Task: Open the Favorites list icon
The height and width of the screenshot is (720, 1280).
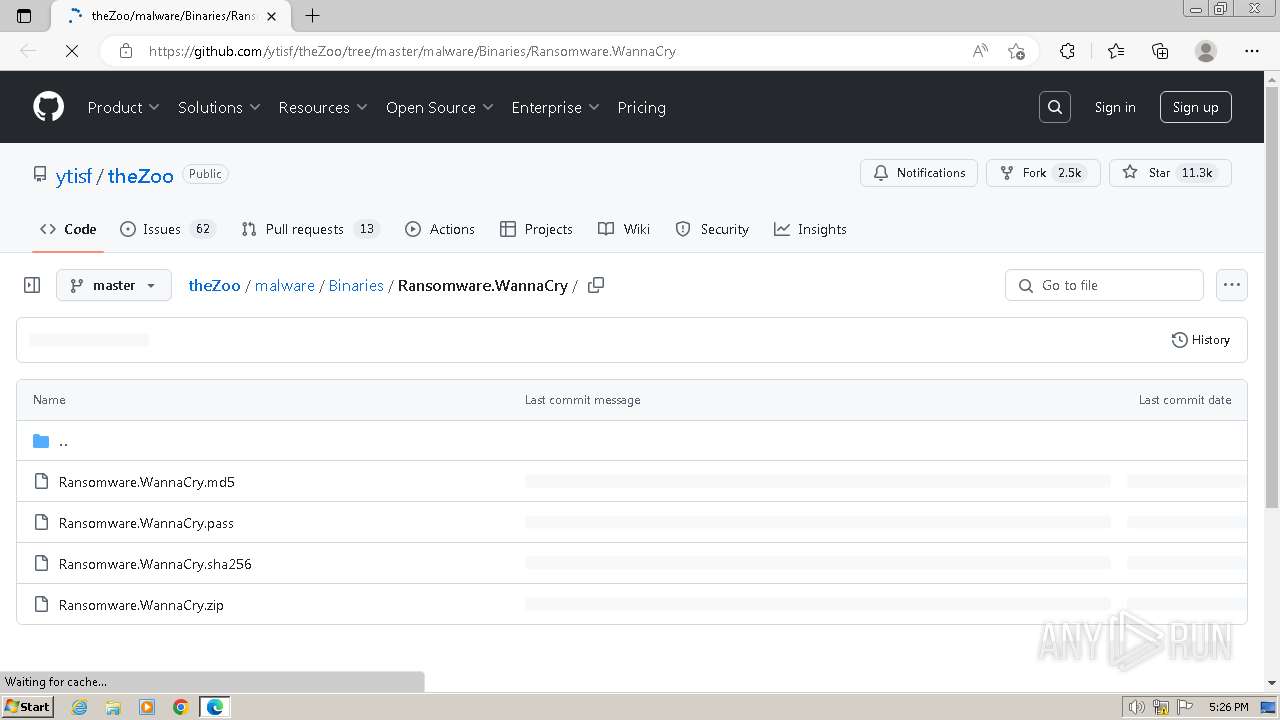Action: pos(1116,51)
